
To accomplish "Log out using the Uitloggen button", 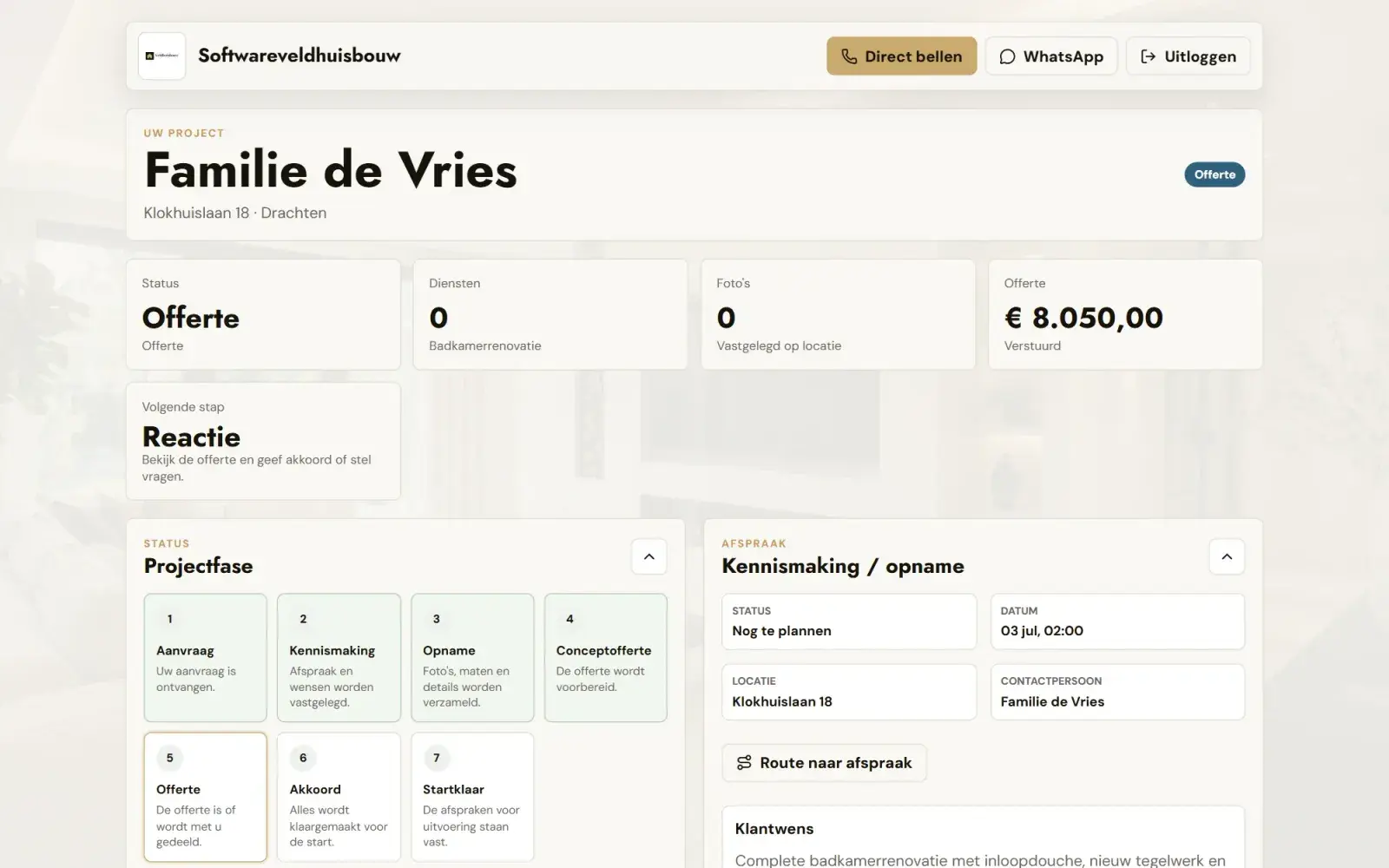I will [x=1188, y=56].
